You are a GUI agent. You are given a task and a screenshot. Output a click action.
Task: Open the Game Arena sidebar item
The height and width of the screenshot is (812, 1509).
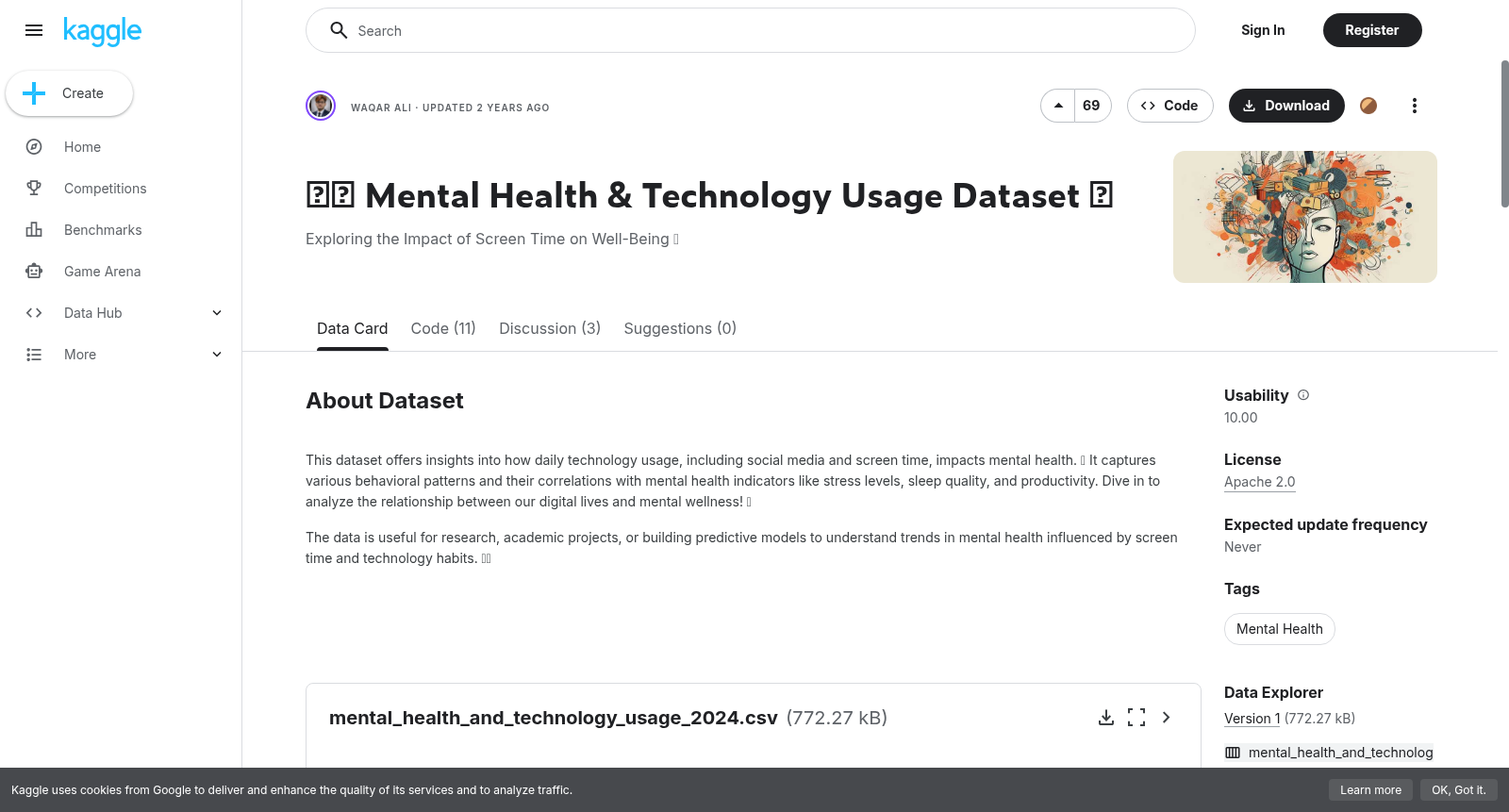pyautogui.click(x=121, y=272)
